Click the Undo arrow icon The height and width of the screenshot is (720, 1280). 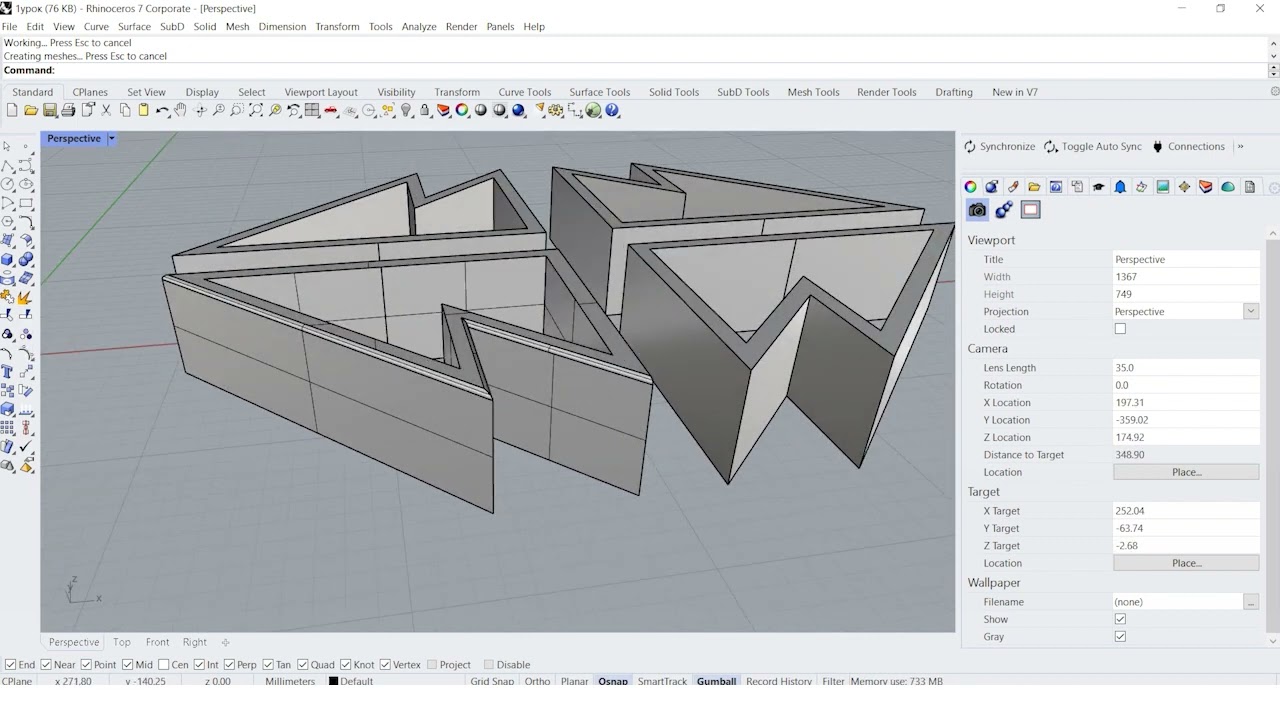pyautogui.click(x=162, y=111)
